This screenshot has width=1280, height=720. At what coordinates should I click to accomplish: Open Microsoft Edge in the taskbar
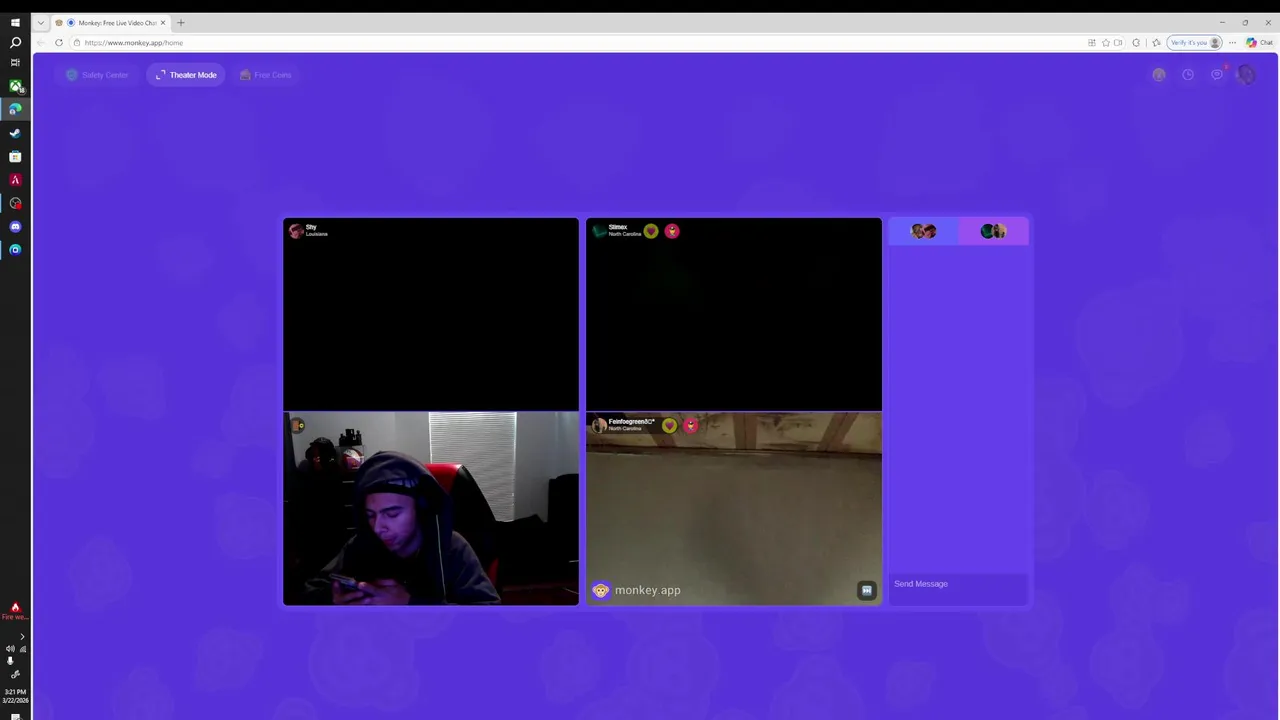pos(15,109)
